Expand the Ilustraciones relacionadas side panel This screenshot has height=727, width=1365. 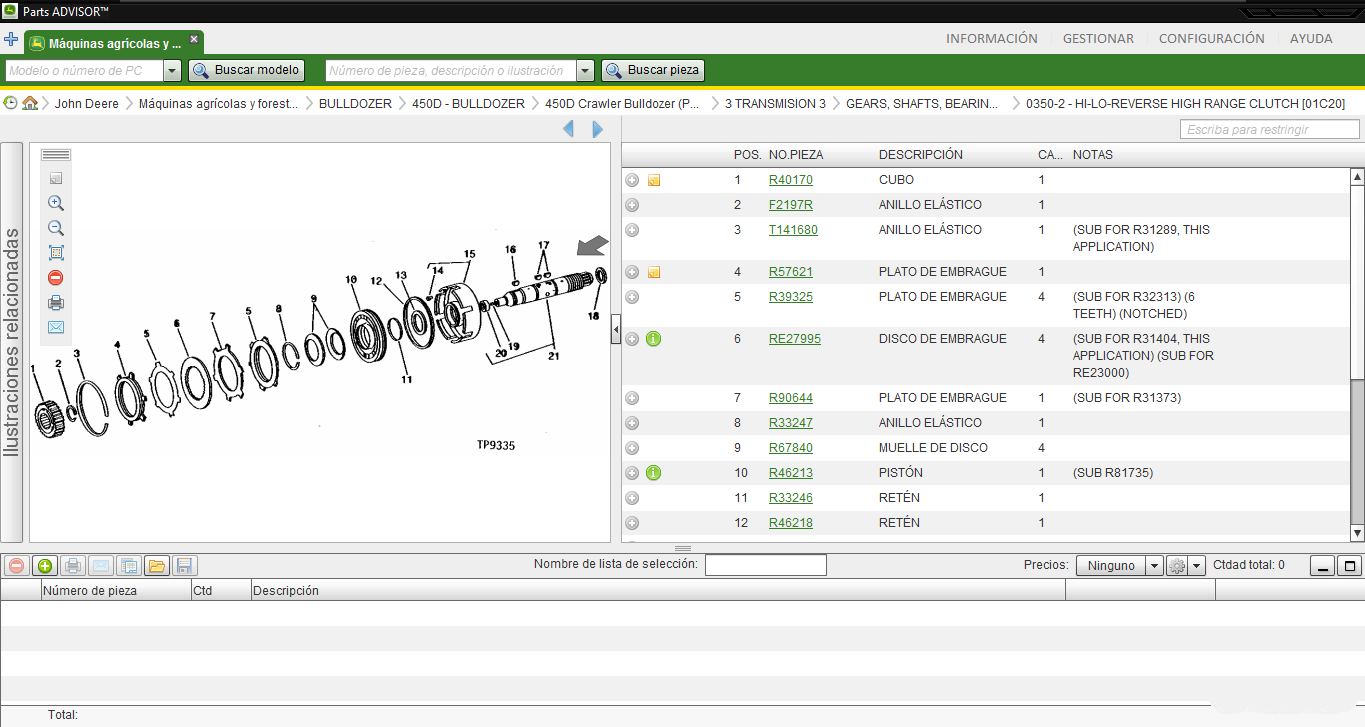[11, 343]
